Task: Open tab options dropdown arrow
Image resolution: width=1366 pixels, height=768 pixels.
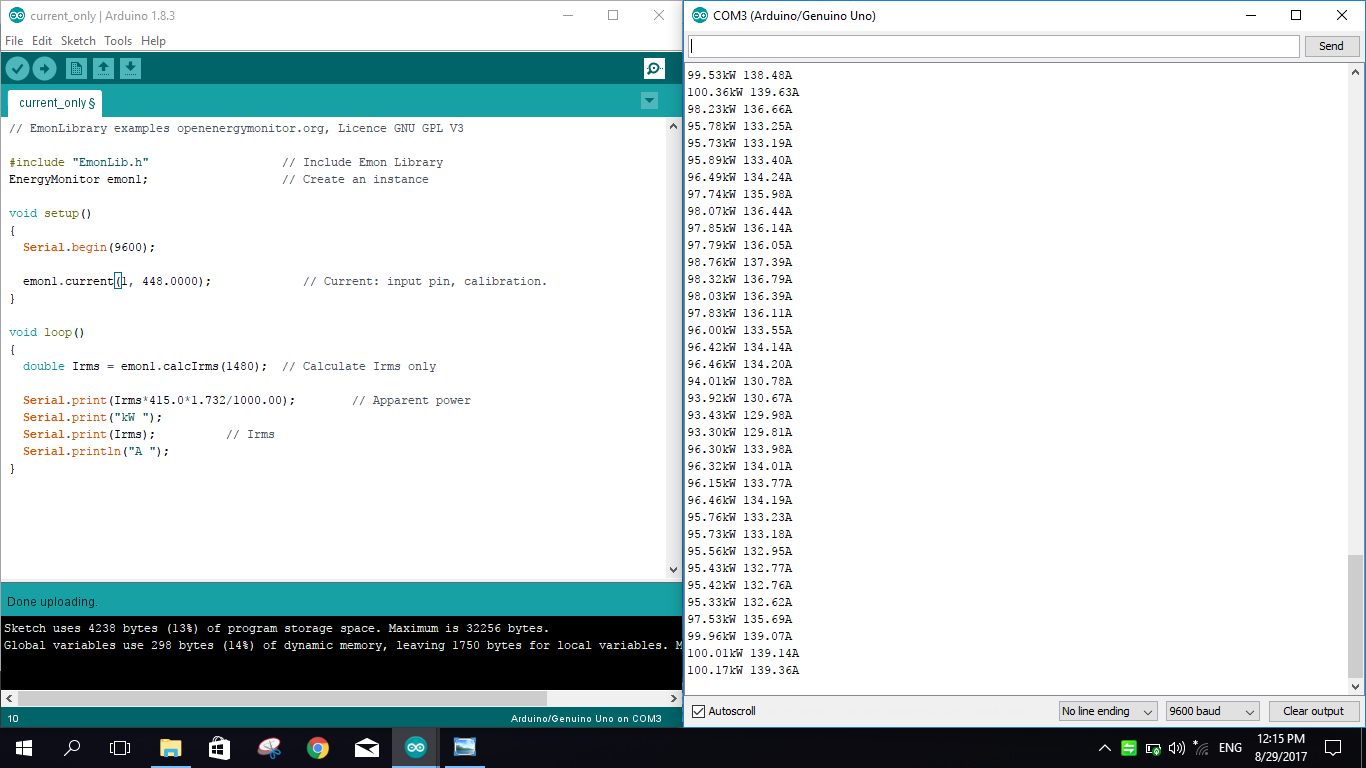Action: pyautogui.click(x=649, y=100)
